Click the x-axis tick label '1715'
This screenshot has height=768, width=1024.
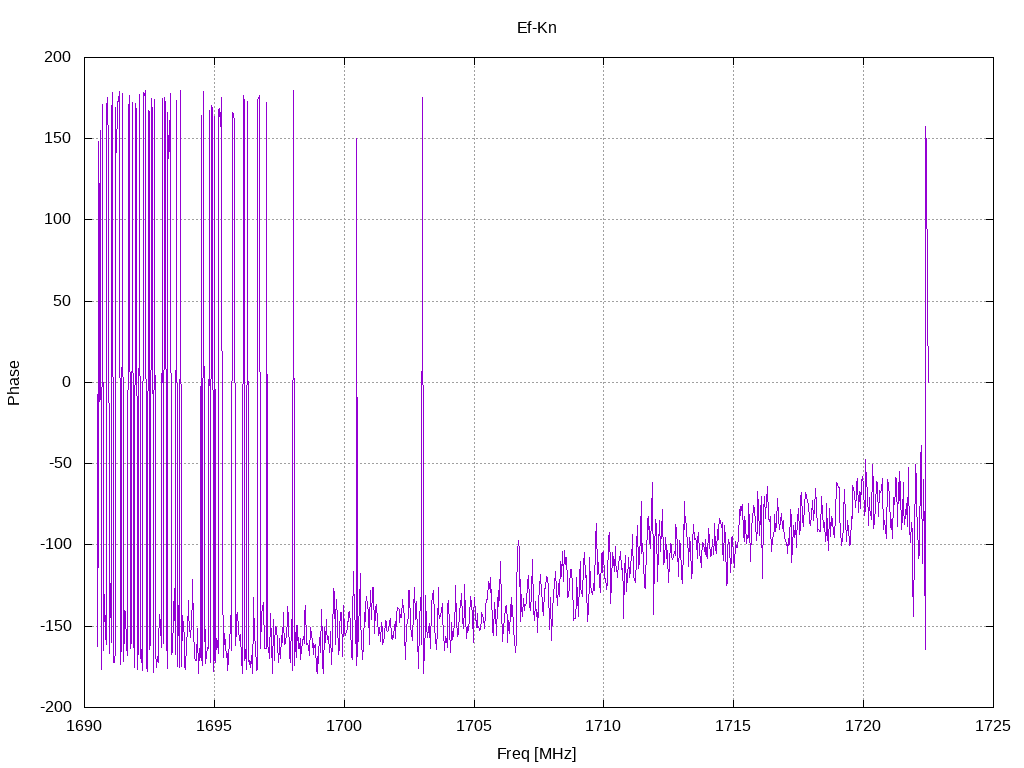[x=733, y=726]
